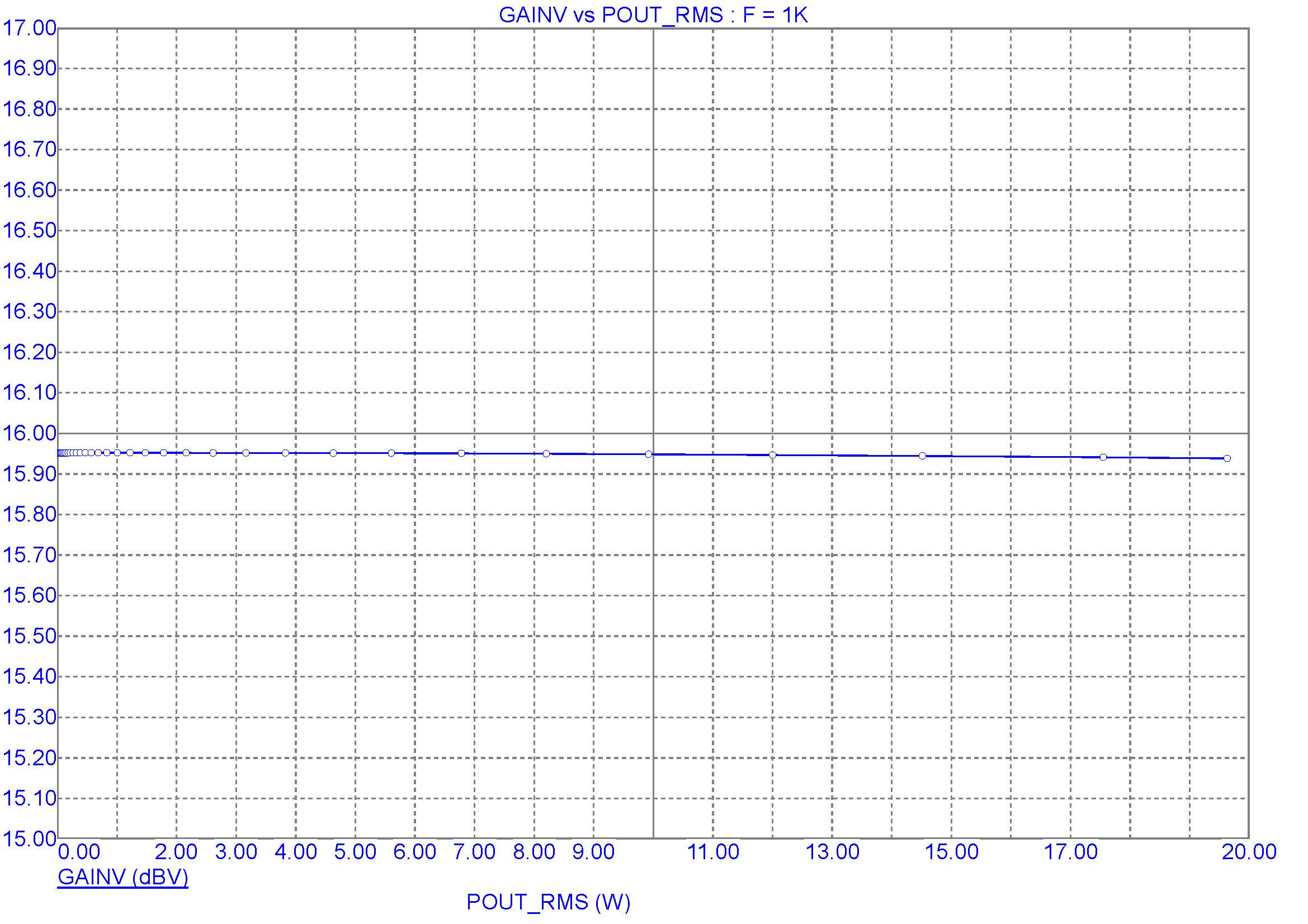Click the 17.00 y-axis label
Viewport: 1308px width, 924px height.
click(30, 28)
